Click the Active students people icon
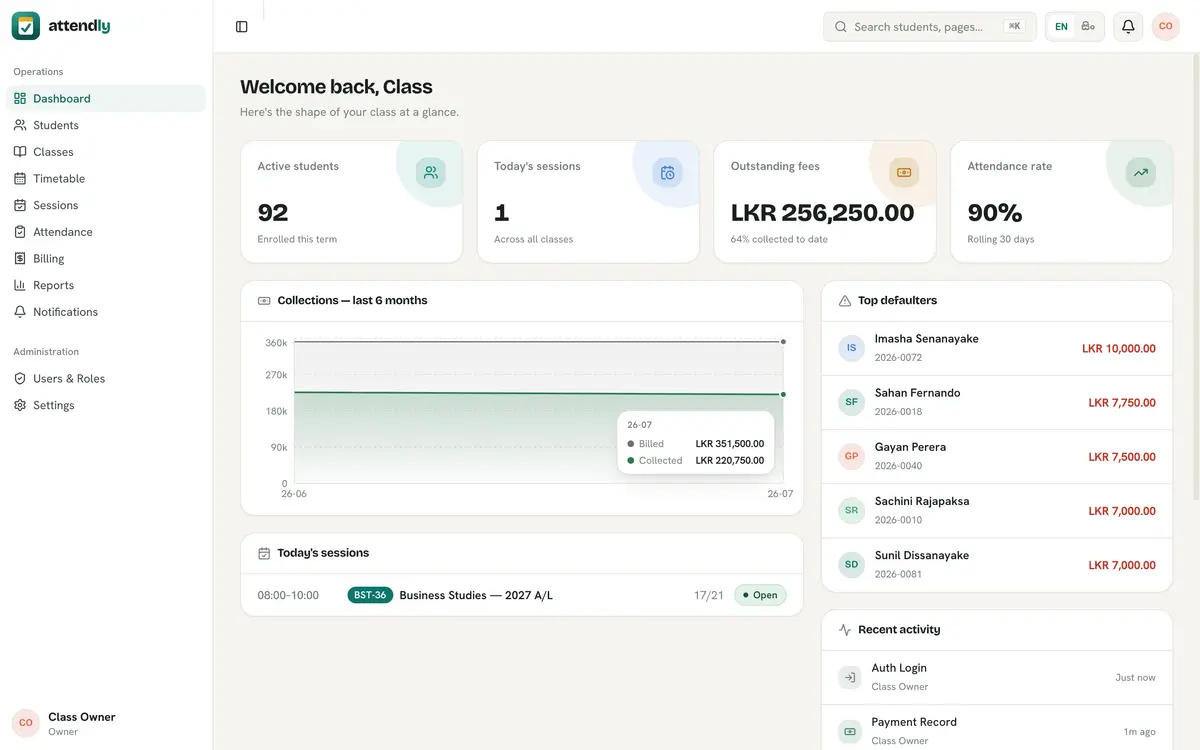1200x750 pixels. tap(431, 172)
